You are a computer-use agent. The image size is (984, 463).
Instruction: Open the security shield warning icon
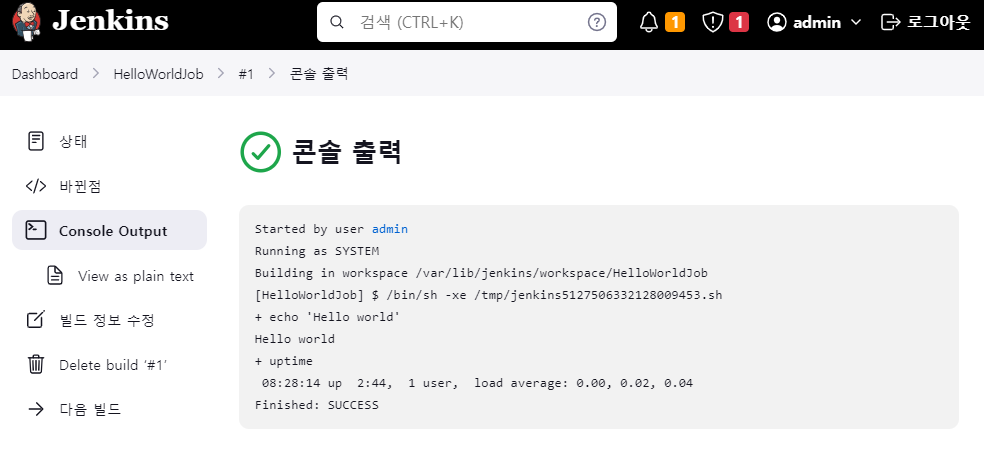pos(713,23)
